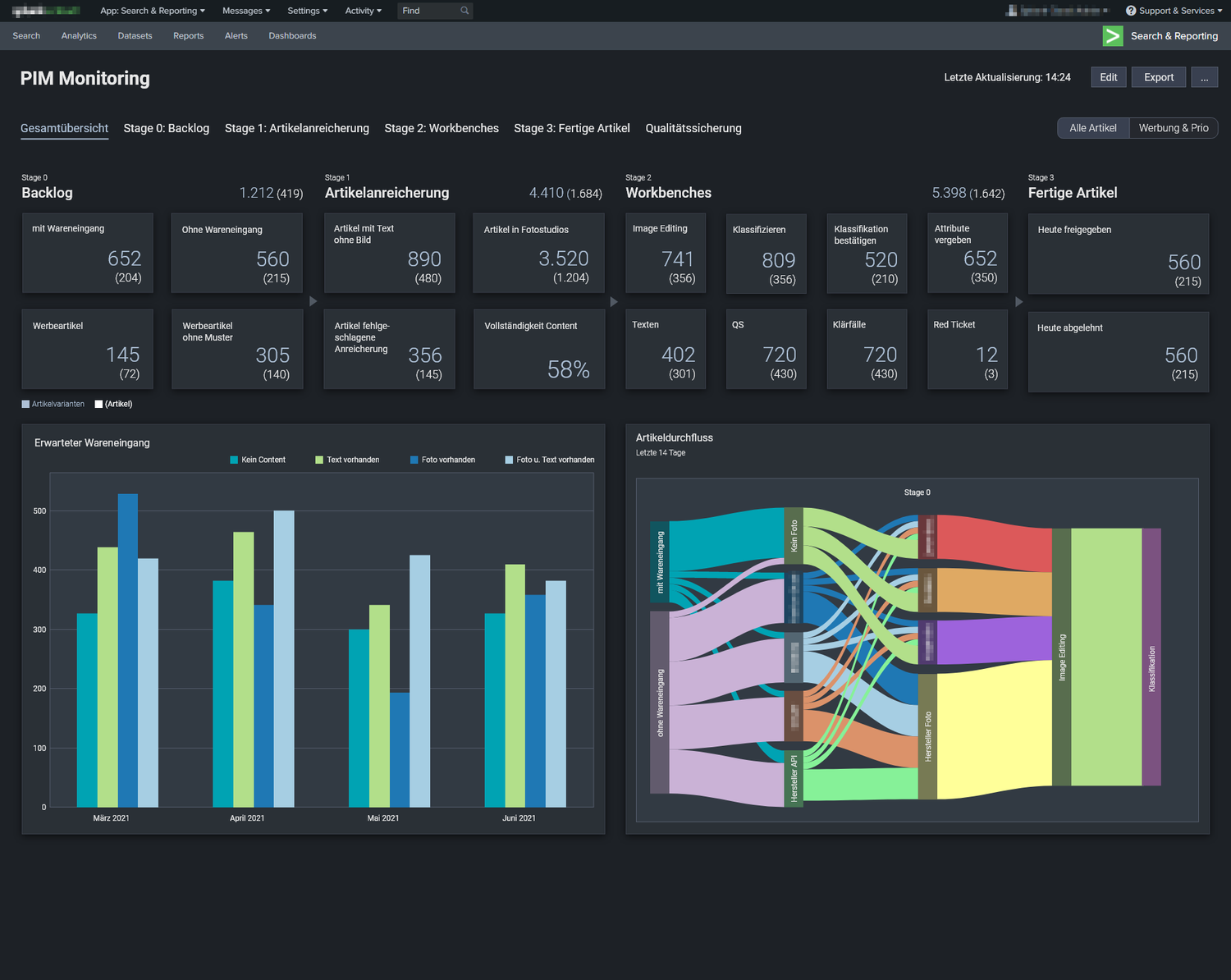This screenshot has width=1231, height=980.
Task: Open the Attribute vergeben card
Action: pyautogui.click(x=968, y=253)
